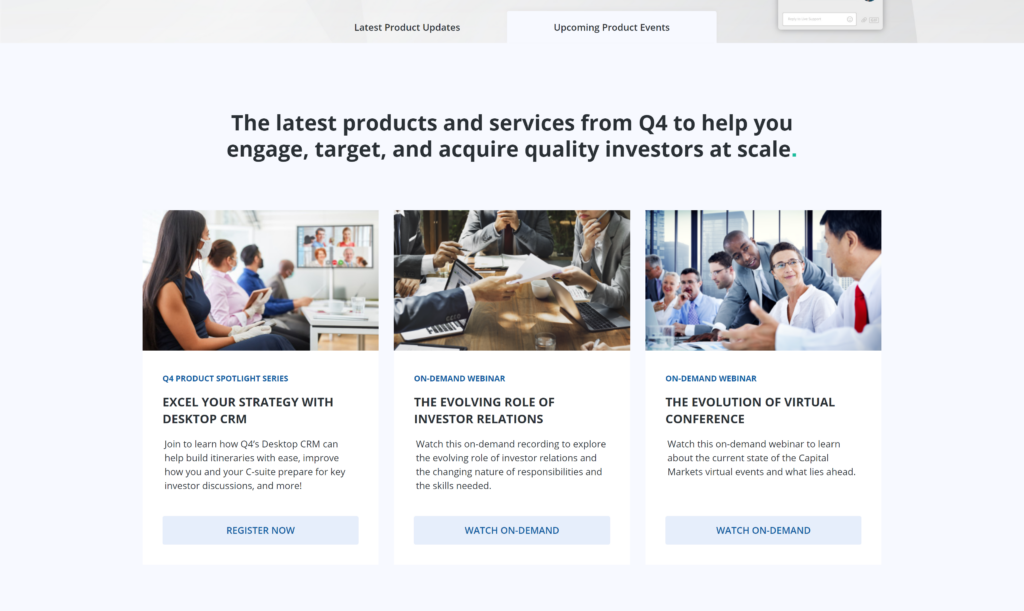Open The Evolving Role of Investor Relations title

pyautogui.click(x=484, y=411)
